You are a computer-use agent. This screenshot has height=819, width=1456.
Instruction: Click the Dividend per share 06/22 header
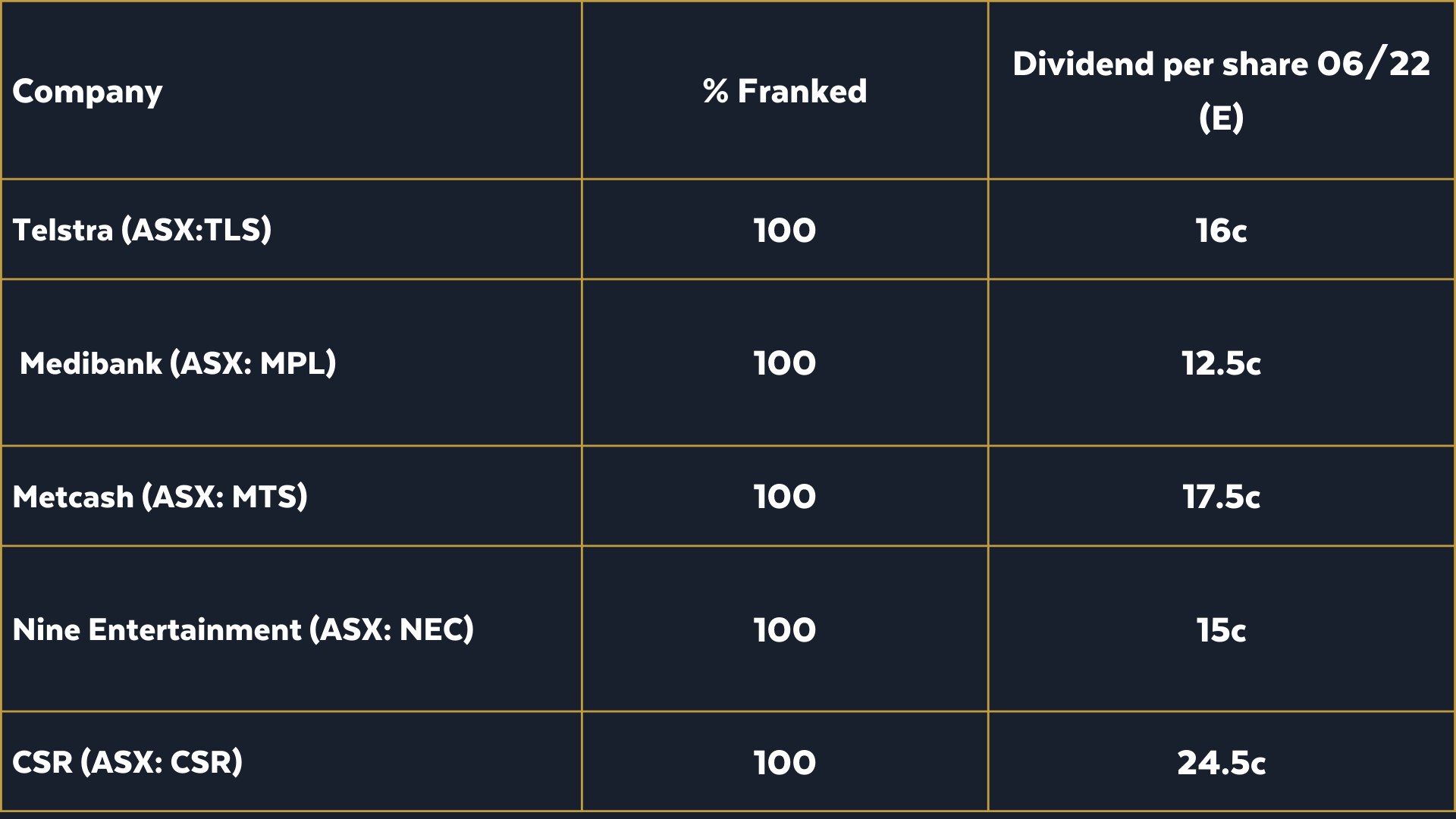(1221, 64)
